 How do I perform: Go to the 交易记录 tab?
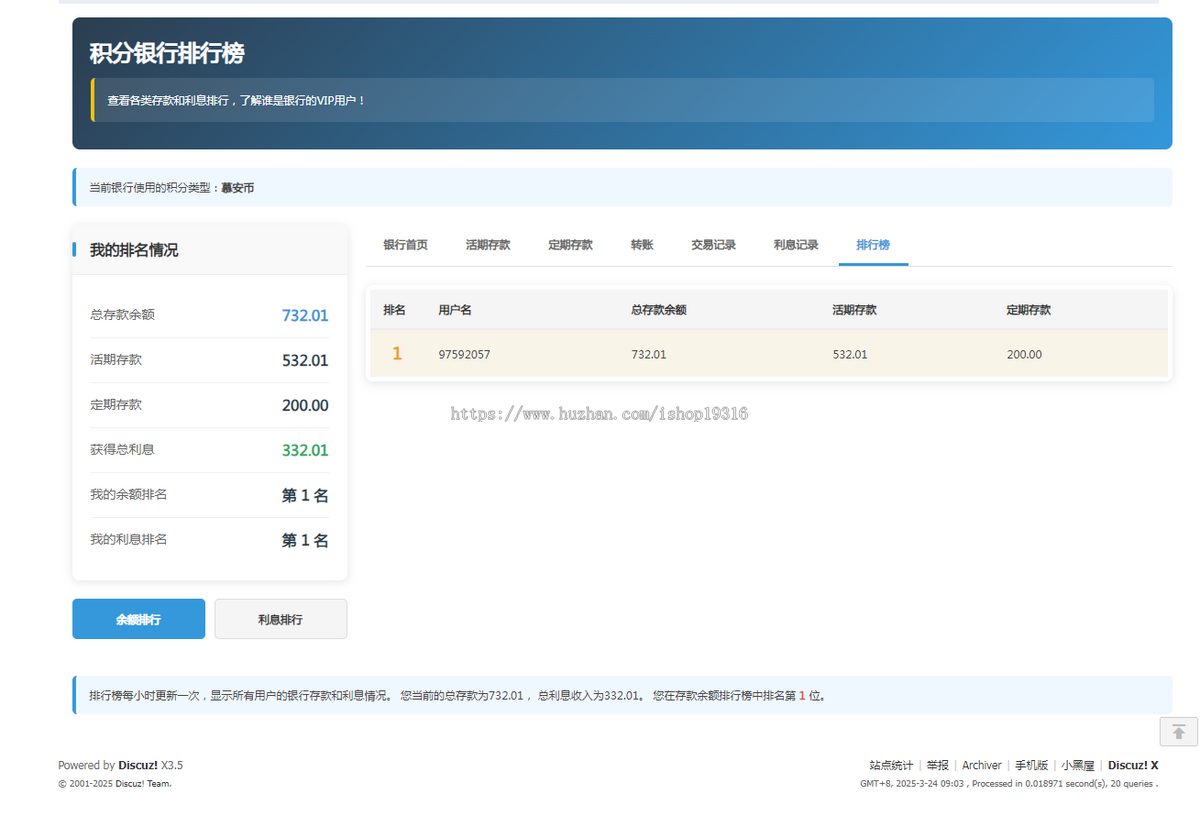714,245
